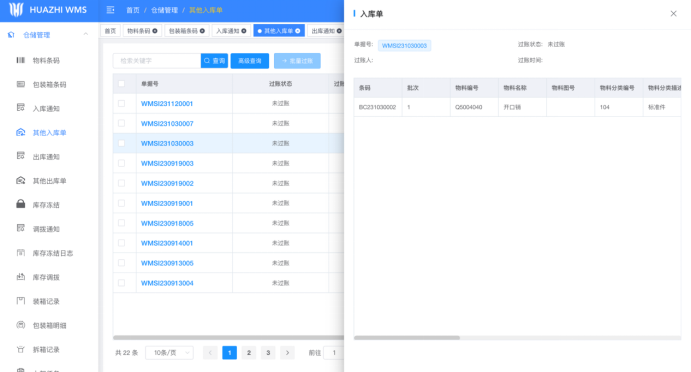The height and width of the screenshot is (372, 691).
Task: Click the 查询 search button
Action: (x=214, y=61)
